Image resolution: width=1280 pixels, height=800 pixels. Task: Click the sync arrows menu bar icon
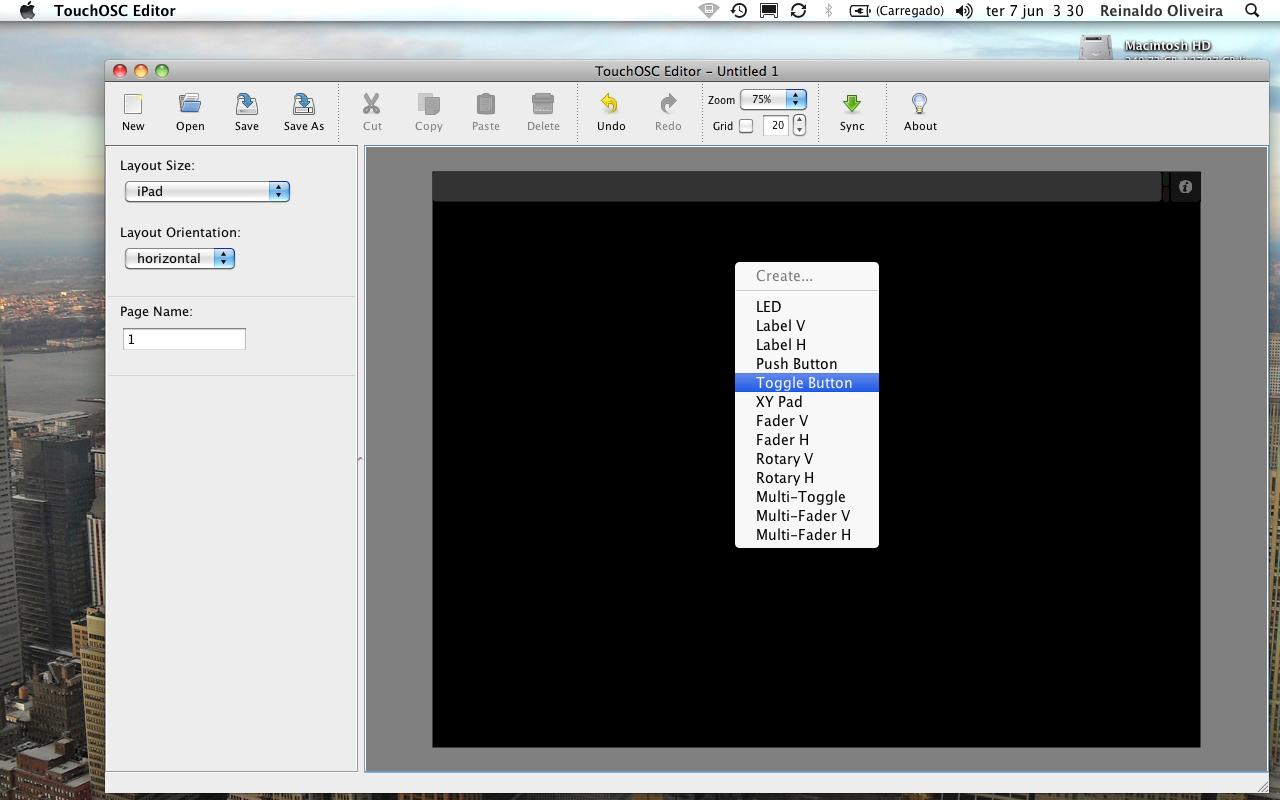[798, 11]
